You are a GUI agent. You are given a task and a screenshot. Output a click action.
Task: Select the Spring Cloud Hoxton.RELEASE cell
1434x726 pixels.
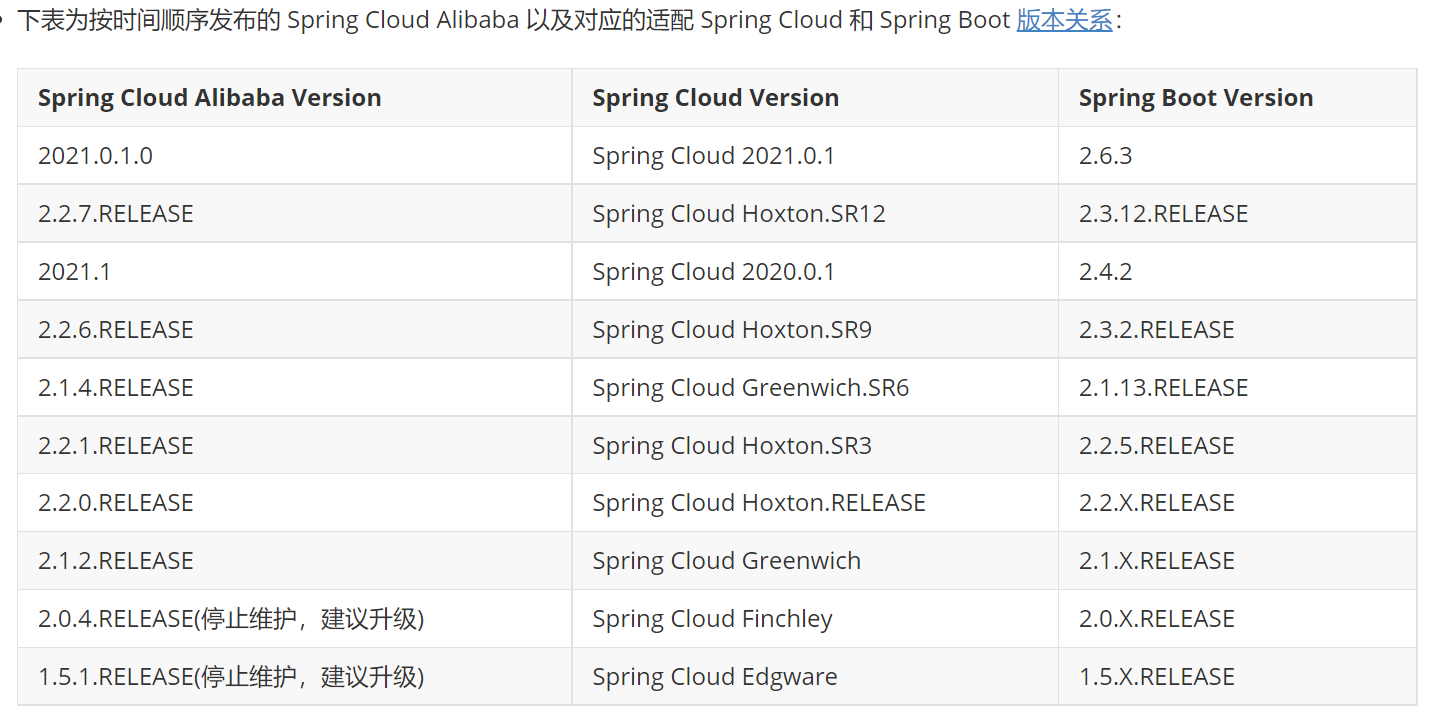(815, 503)
